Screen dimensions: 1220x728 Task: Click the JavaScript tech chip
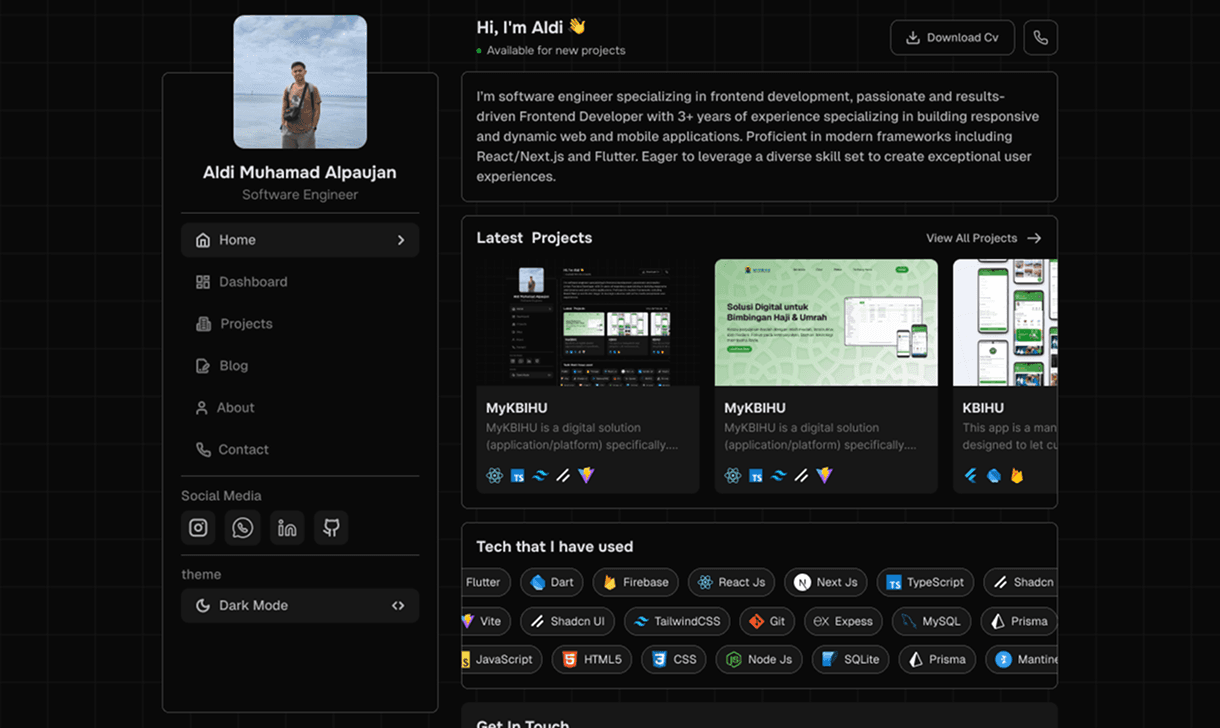pos(502,660)
